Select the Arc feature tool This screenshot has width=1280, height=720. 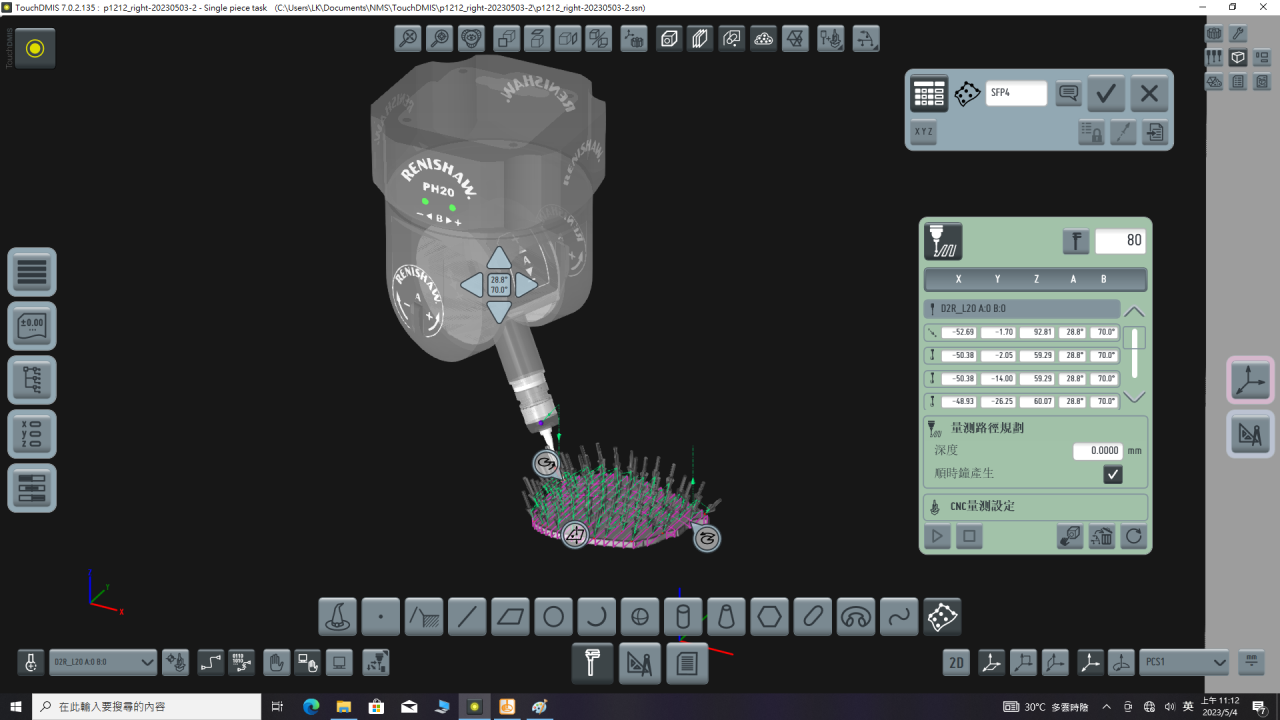(596, 617)
